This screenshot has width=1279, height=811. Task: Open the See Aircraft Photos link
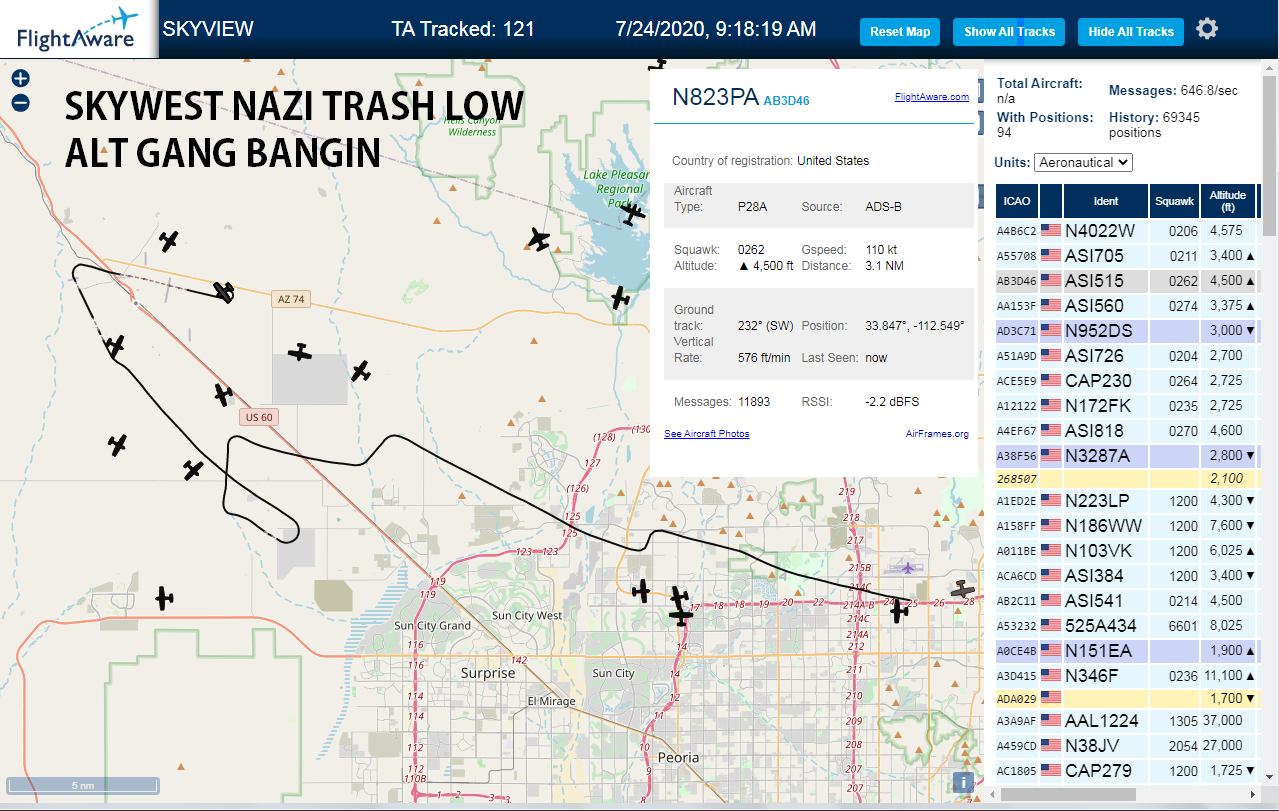707,433
